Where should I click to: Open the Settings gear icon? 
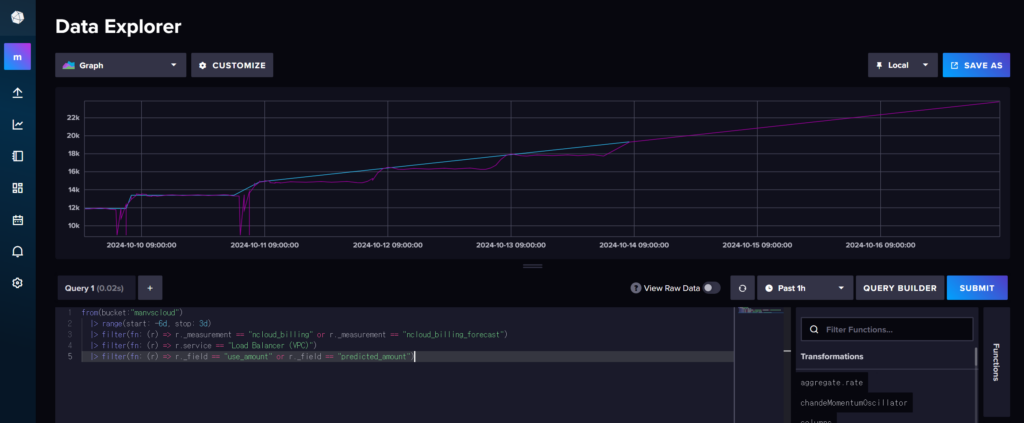tap(17, 283)
